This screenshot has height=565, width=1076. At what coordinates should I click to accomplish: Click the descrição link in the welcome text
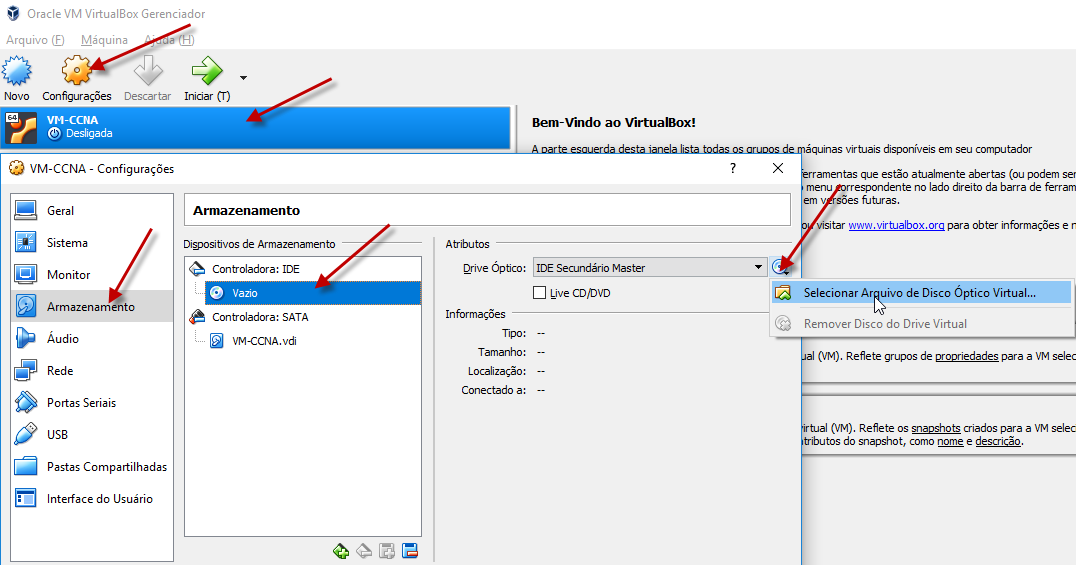coord(998,441)
